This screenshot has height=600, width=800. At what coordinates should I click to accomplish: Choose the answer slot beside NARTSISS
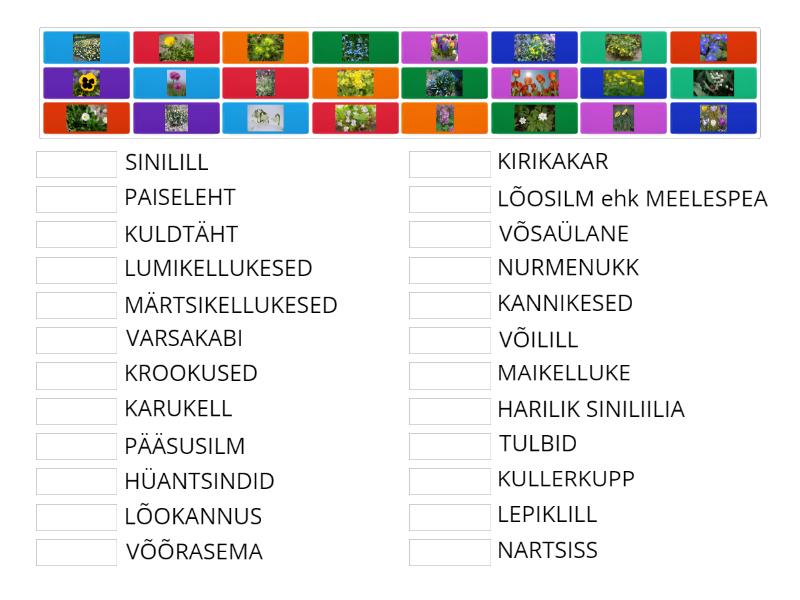(x=449, y=552)
